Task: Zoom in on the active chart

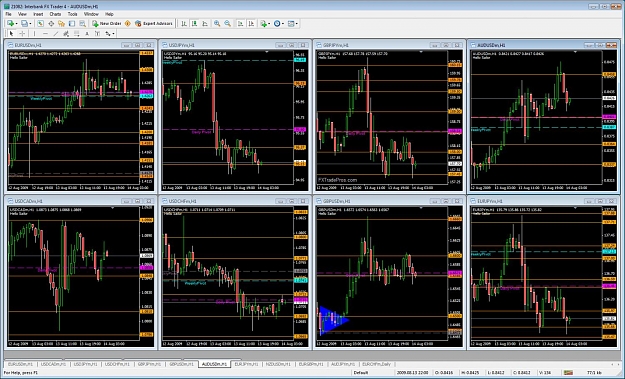Action: click(217, 24)
